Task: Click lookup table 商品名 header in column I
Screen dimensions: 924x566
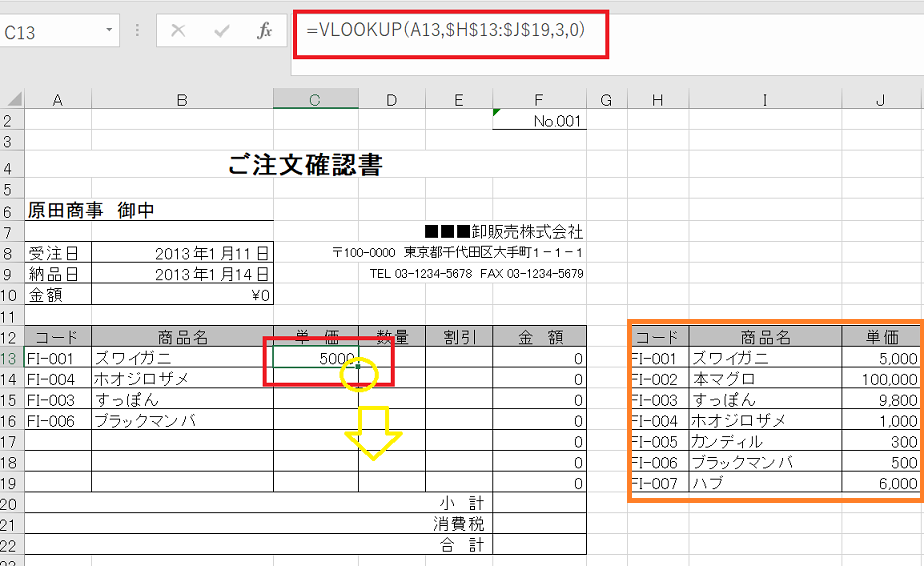Action: (x=765, y=337)
